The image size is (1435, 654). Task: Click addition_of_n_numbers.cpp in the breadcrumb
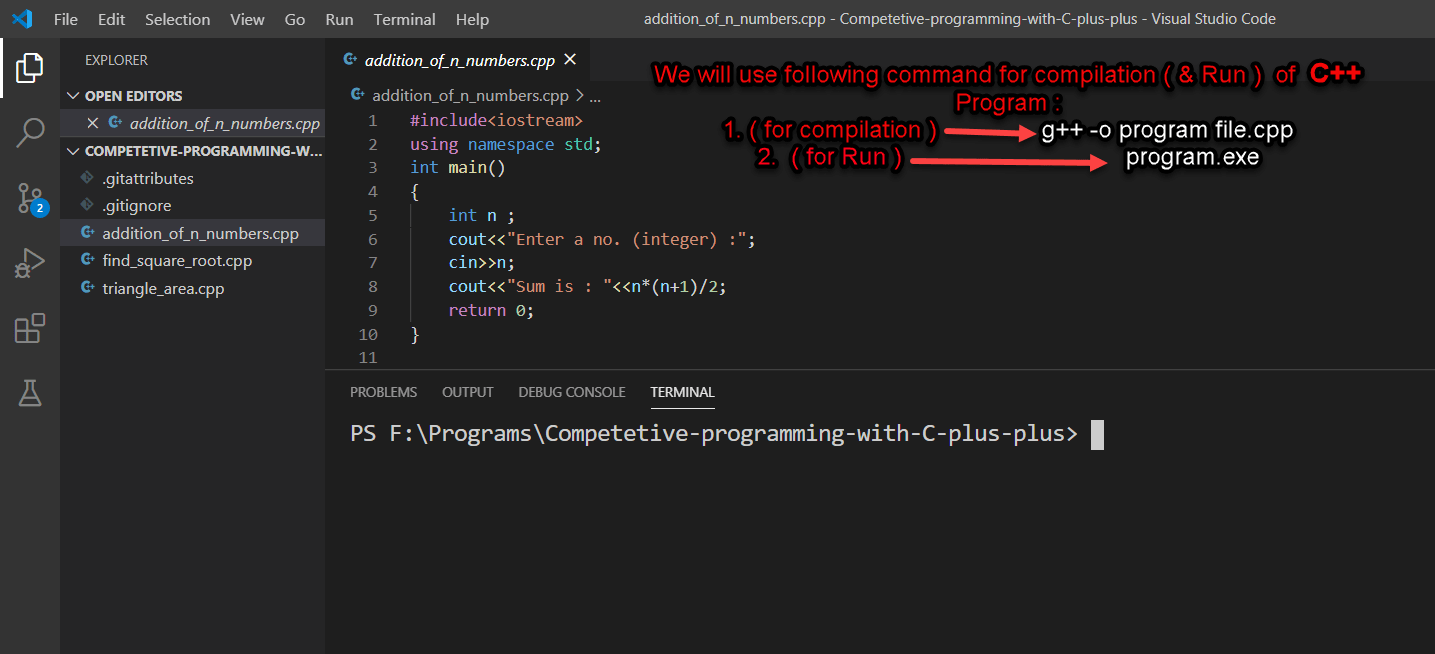pyautogui.click(x=470, y=96)
